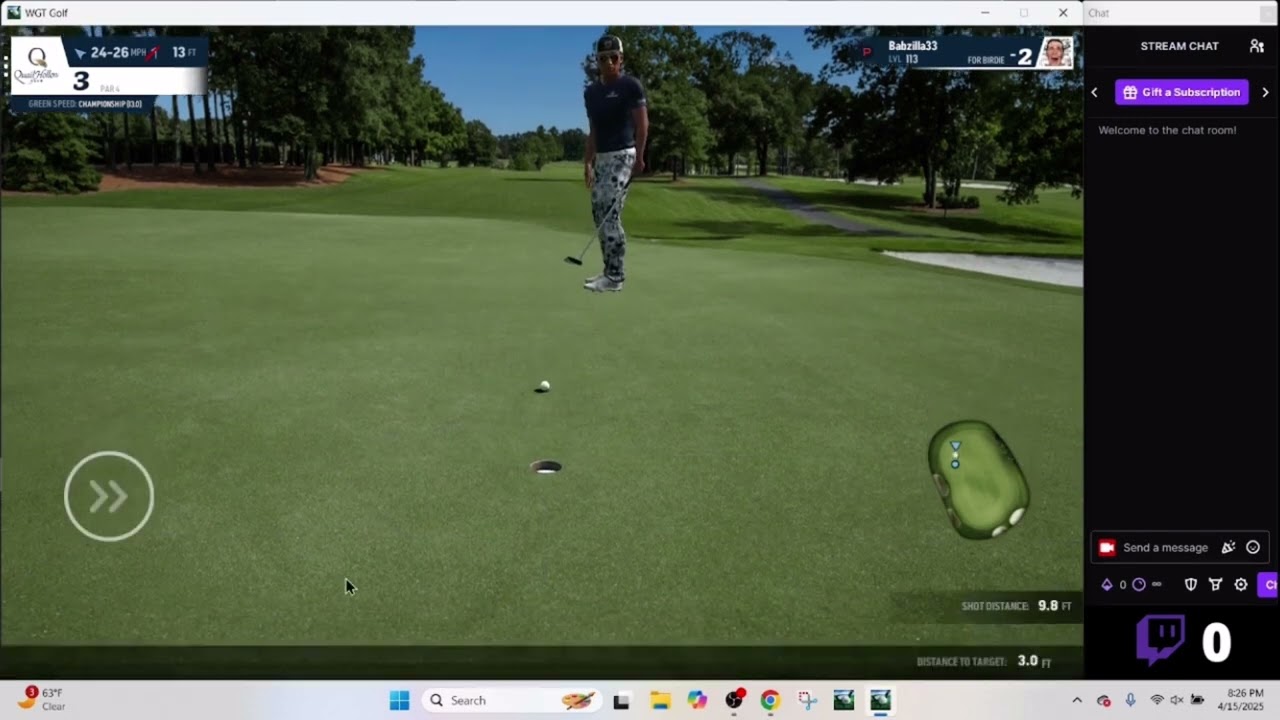Close the WGT Golf window
1280x720 pixels.
pyautogui.click(x=1063, y=13)
